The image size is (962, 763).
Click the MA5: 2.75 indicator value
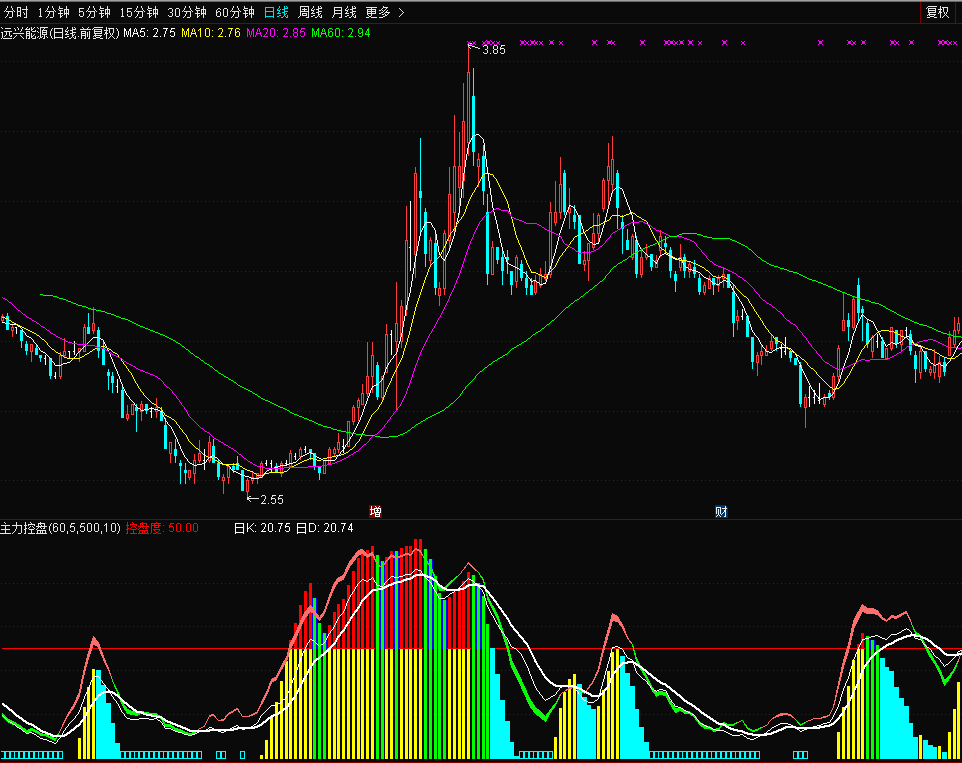click(x=149, y=33)
